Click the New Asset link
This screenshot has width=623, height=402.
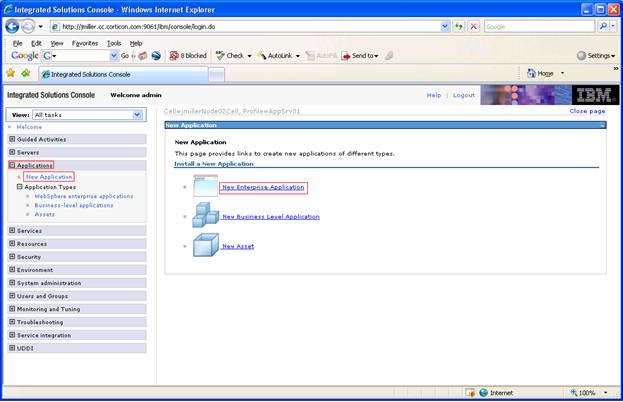click(x=238, y=246)
